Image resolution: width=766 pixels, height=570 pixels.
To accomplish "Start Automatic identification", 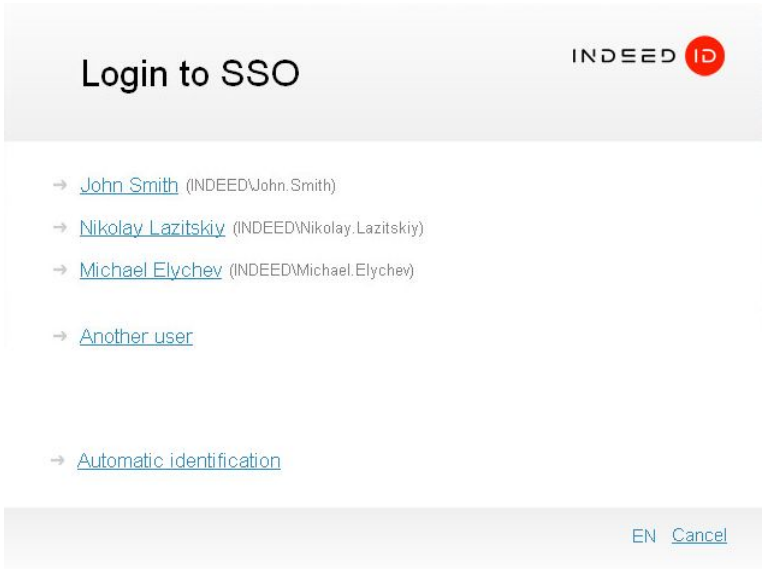I will 179,461.
